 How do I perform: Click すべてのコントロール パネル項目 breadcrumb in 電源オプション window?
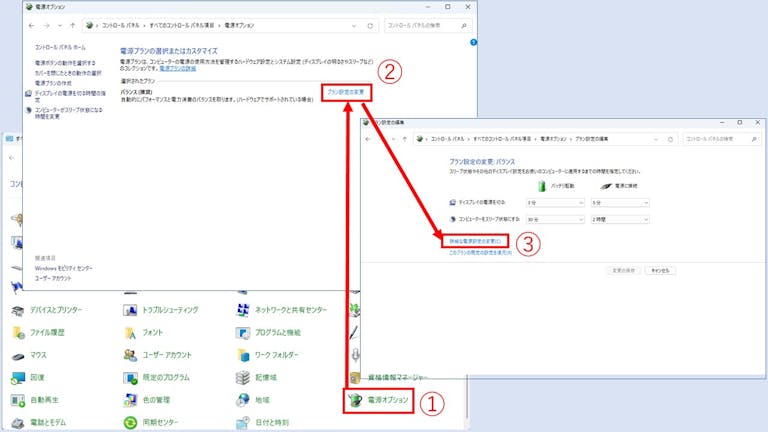(x=182, y=25)
